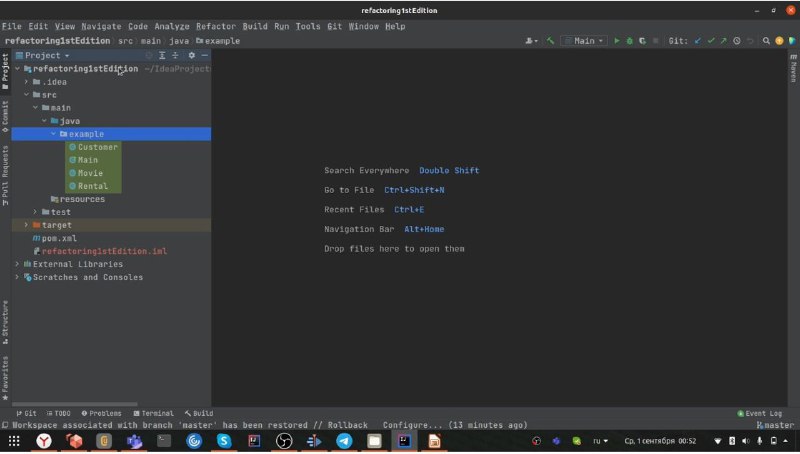800x454 pixels.
Task: Run the Main configuration
Action: [x=616, y=41]
